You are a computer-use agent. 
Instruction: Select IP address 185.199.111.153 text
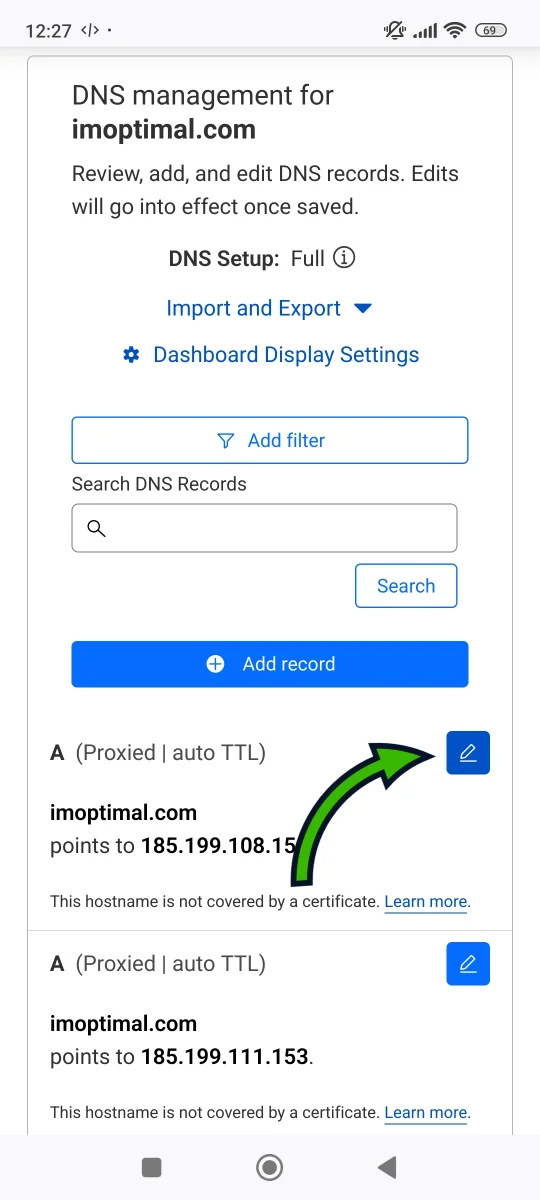[224, 1056]
